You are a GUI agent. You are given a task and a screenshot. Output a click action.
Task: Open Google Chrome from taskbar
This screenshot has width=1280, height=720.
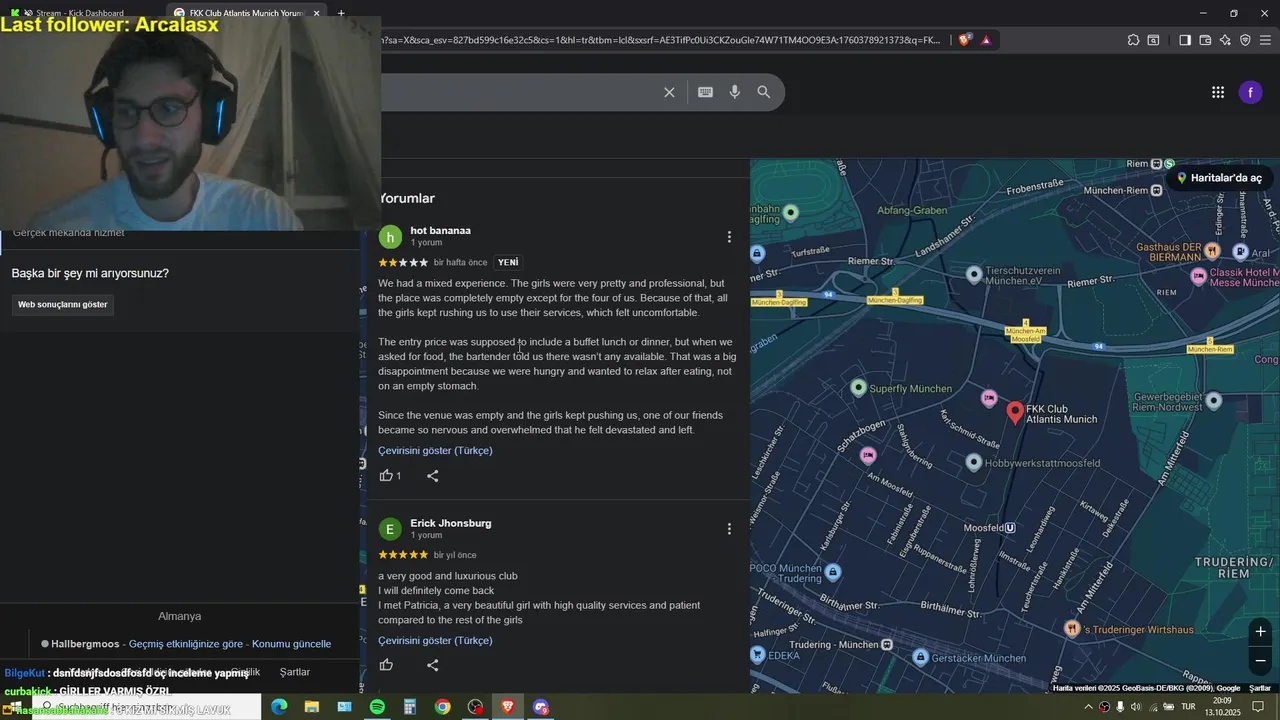point(442,707)
